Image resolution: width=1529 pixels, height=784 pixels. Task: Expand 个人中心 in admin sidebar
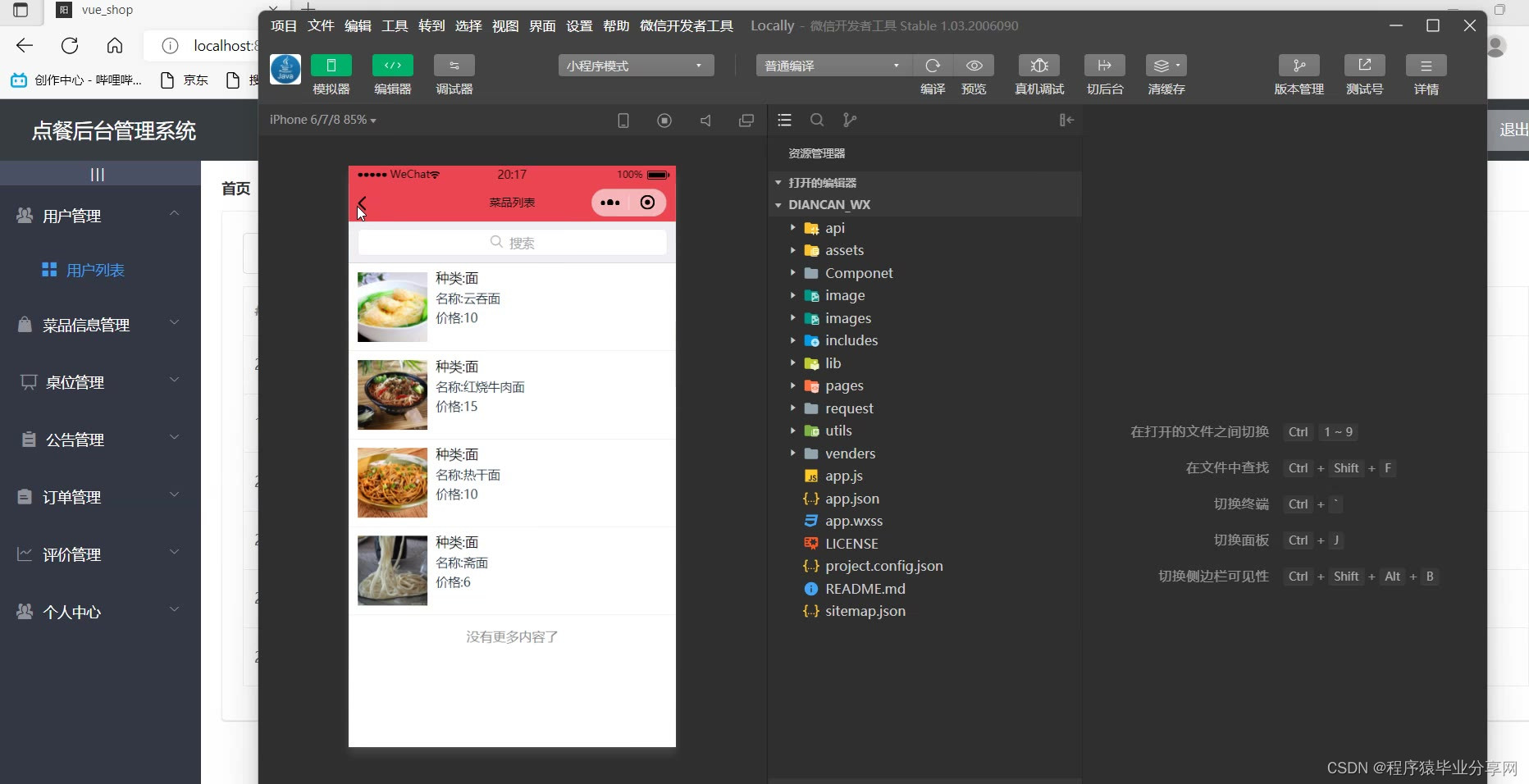coord(100,612)
